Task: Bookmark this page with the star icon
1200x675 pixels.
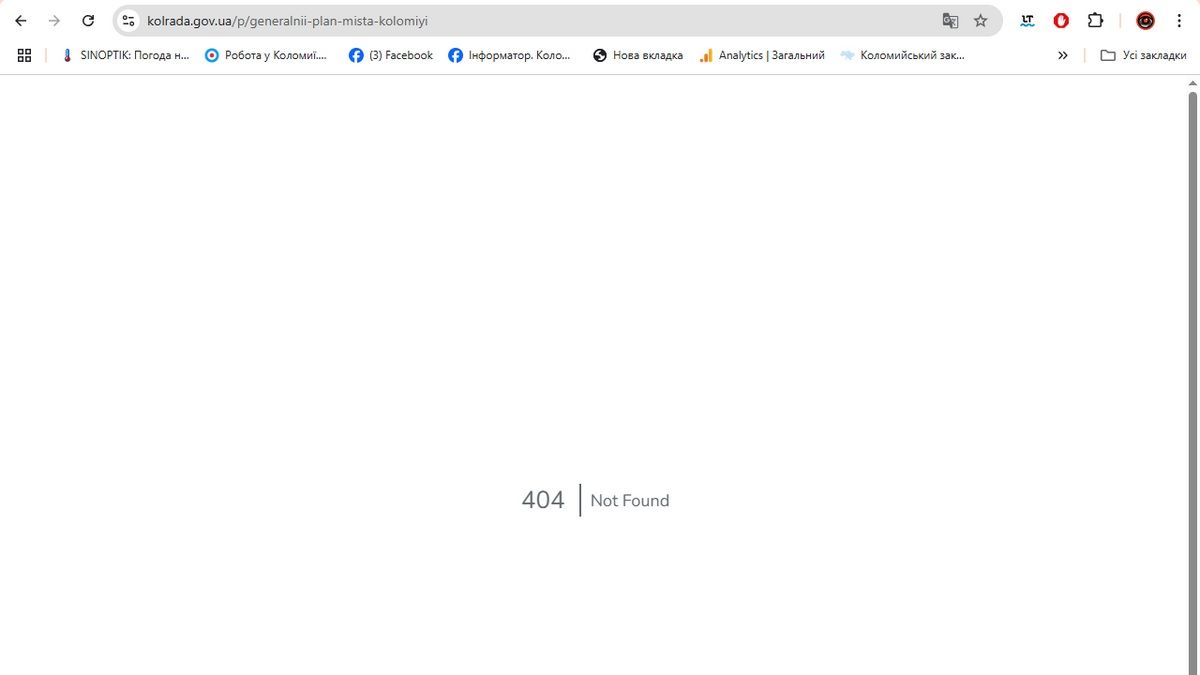Action: point(981,21)
